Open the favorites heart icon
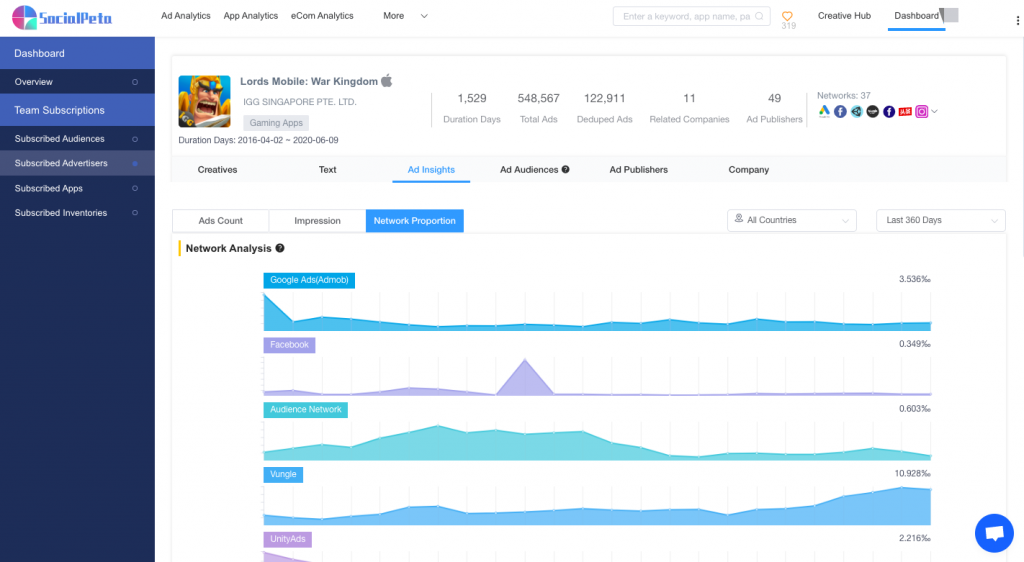This screenshot has height=562, width=1024. (x=787, y=16)
